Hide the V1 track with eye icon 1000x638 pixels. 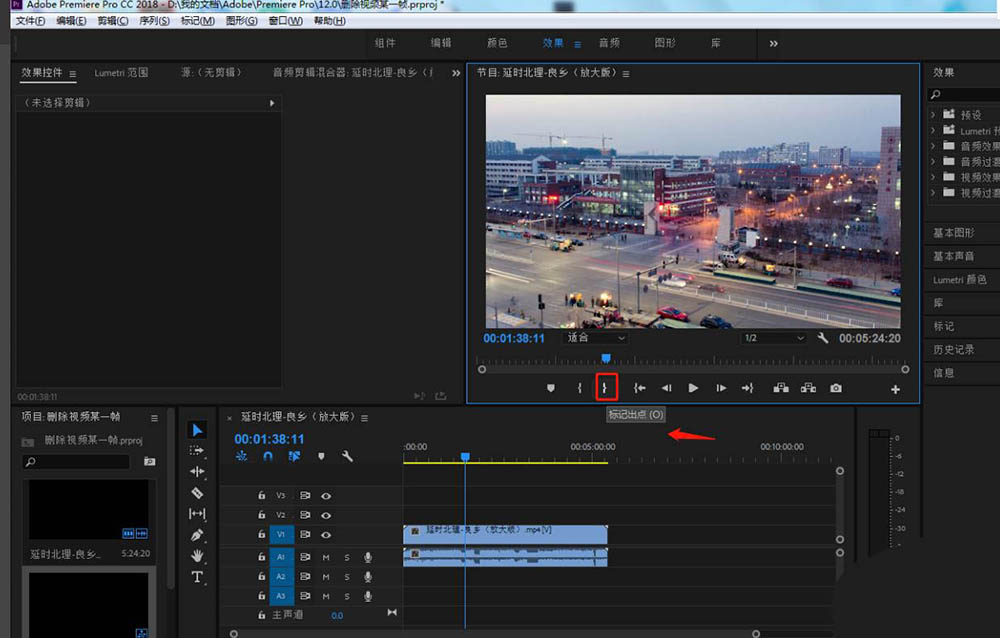tap(326, 535)
